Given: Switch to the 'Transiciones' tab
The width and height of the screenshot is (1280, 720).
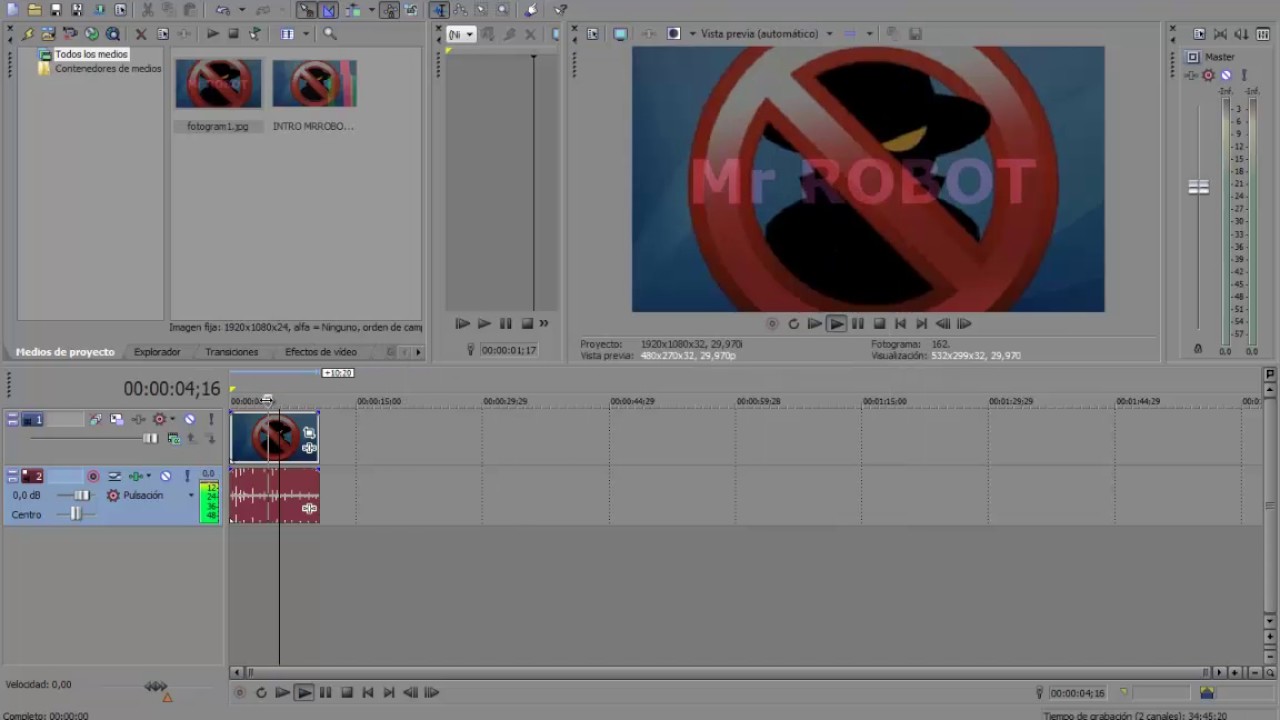Looking at the screenshot, I should coord(232,352).
